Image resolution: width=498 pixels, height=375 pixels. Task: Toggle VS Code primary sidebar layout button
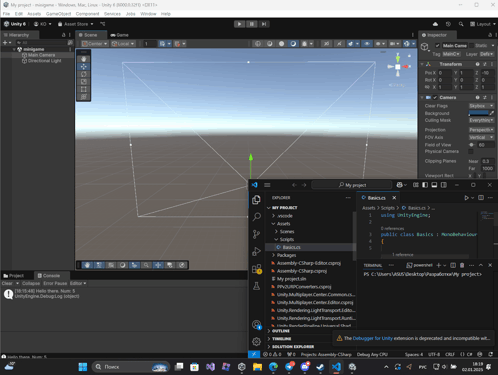(x=425, y=185)
